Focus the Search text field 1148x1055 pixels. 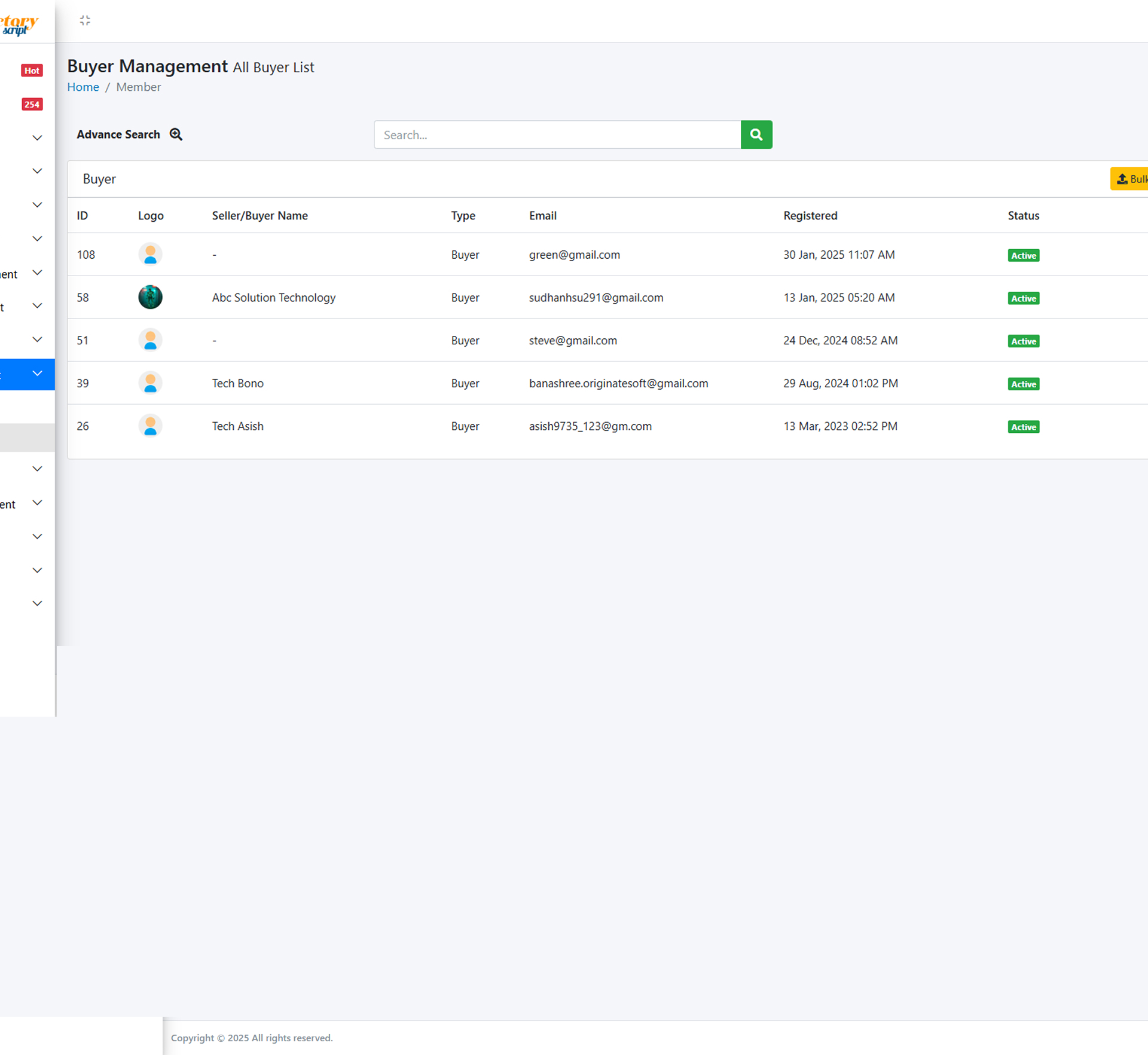point(557,135)
